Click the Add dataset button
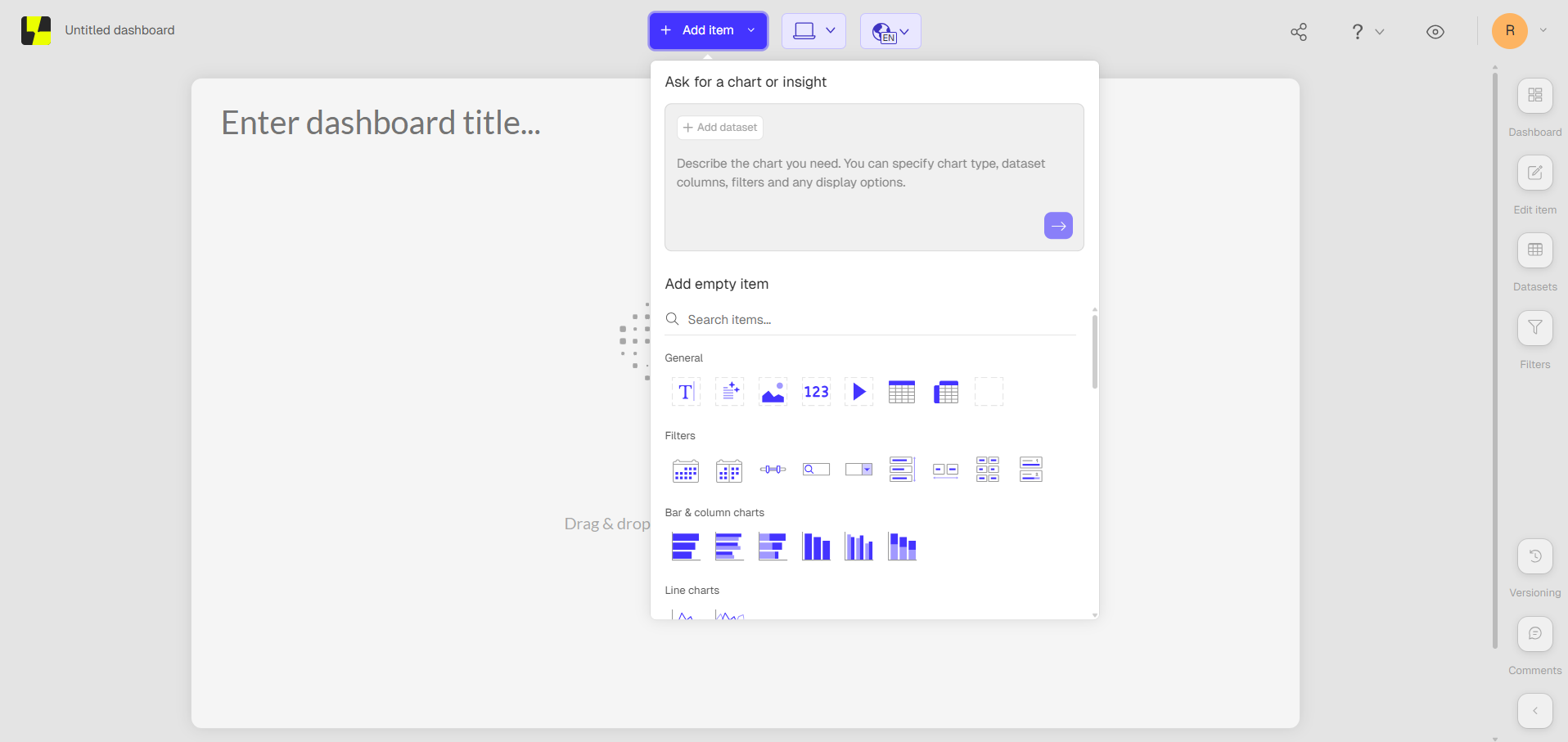This screenshot has height=742, width=1568. (x=720, y=128)
